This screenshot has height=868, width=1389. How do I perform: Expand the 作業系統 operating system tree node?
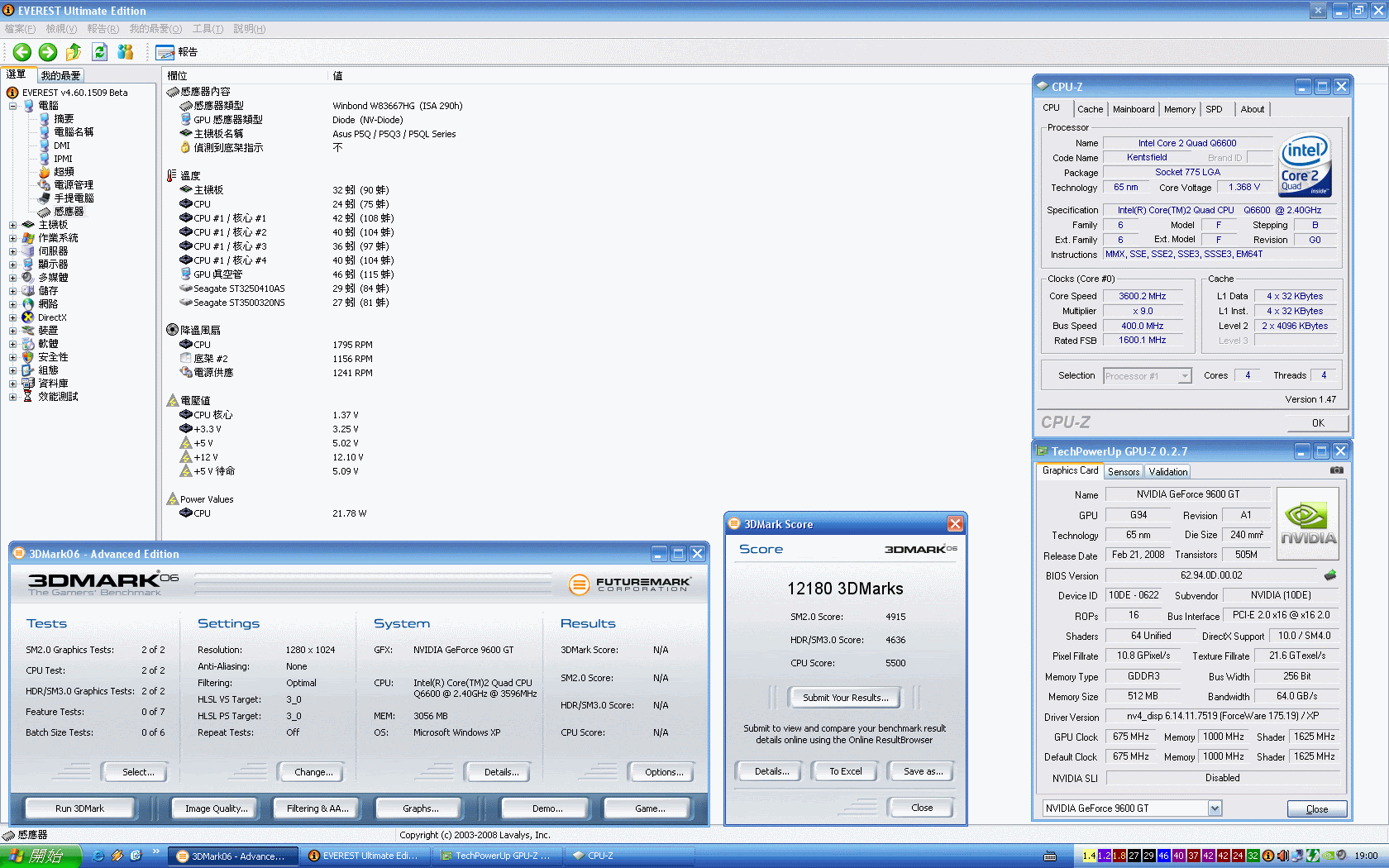pyautogui.click(x=12, y=238)
